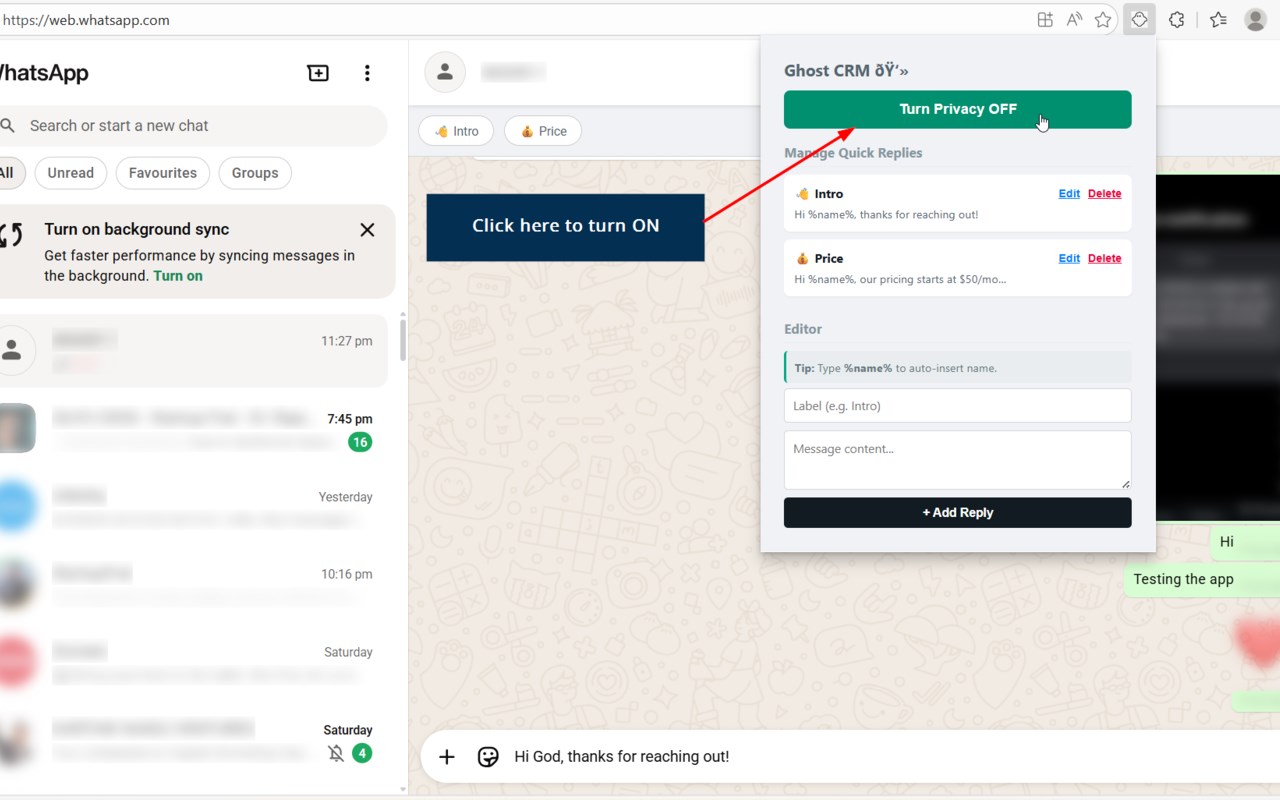Click the attach plus icon beside message box

coord(447,757)
